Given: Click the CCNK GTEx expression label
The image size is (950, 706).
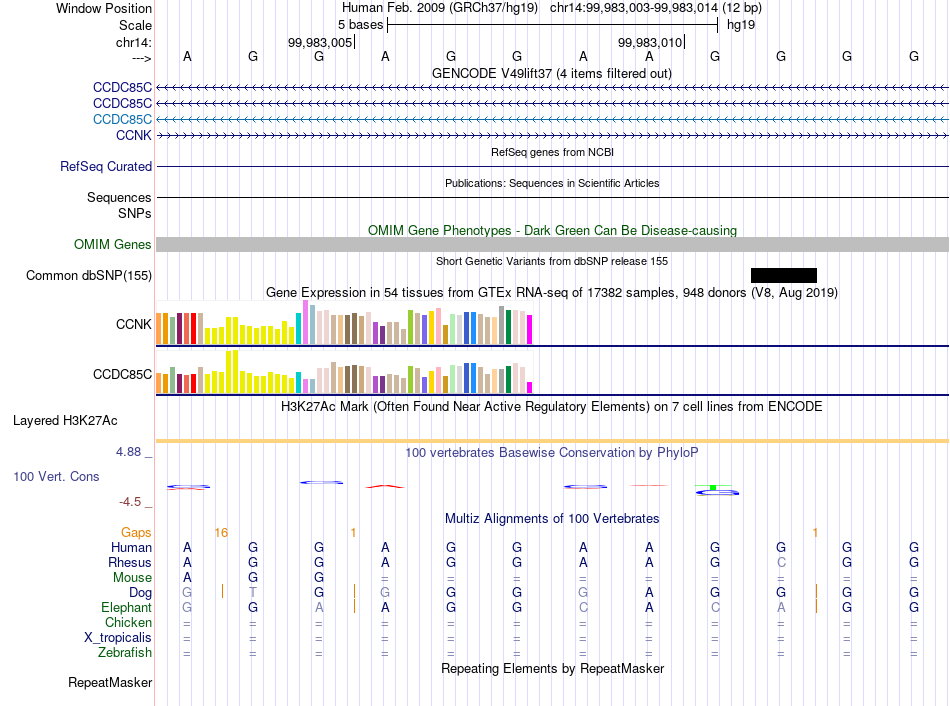Looking at the screenshot, I should coord(134,324).
